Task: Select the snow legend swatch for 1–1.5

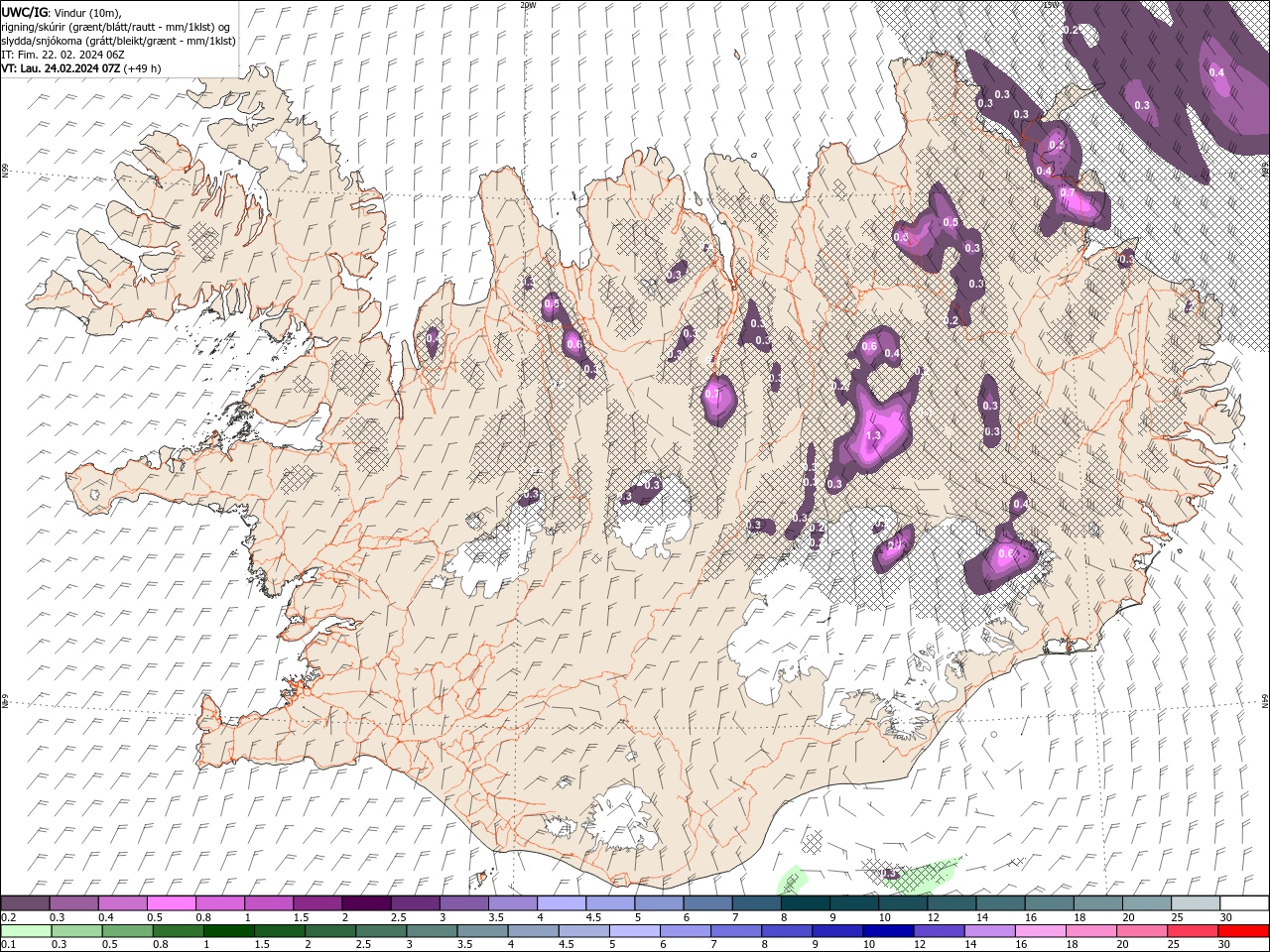Action: [270, 904]
